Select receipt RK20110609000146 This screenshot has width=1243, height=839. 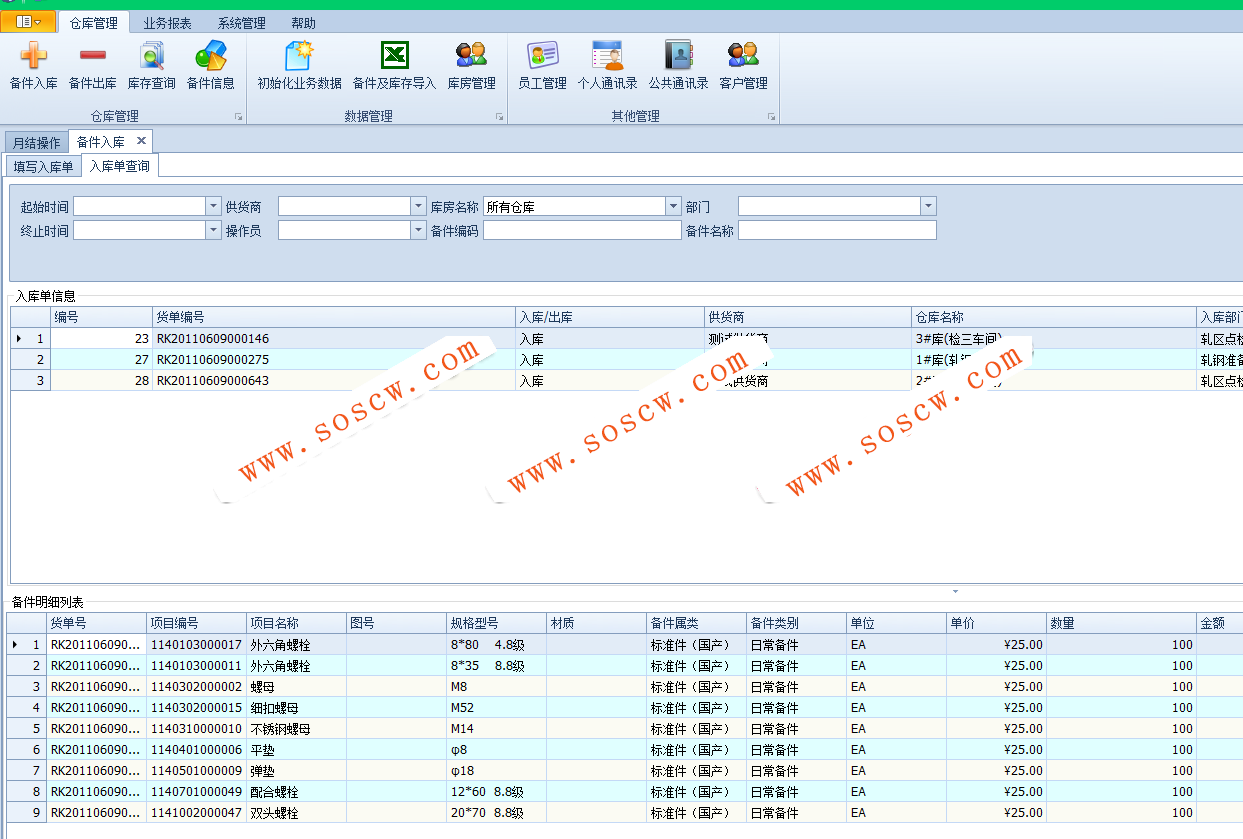tap(334, 338)
